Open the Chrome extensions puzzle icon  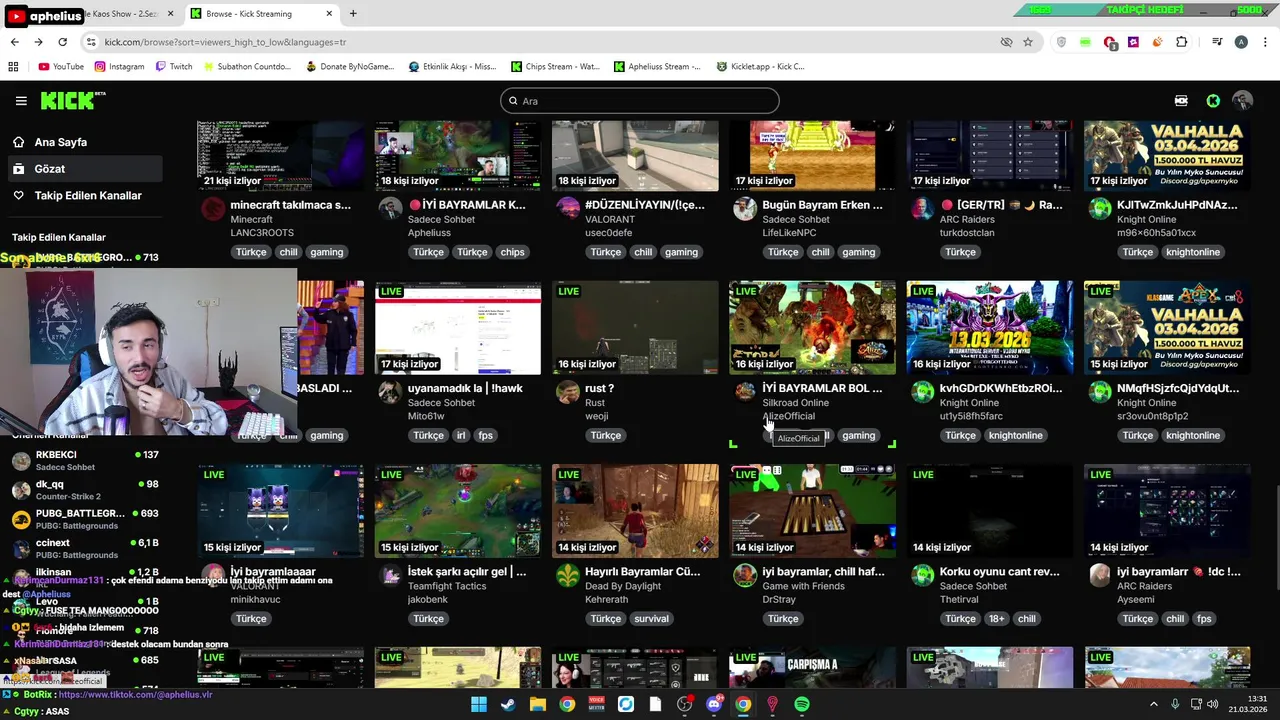1182,42
